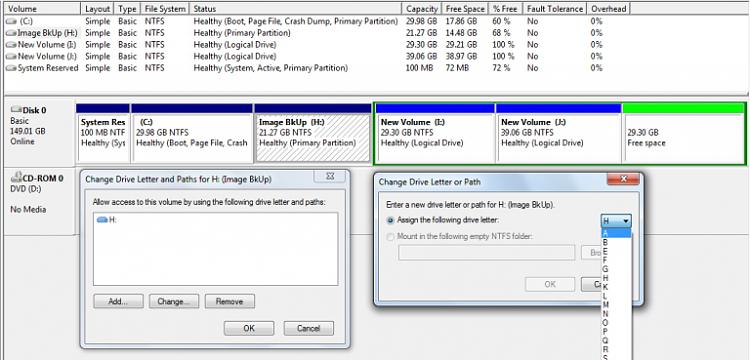Select the New Volume (J:) partition block
The height and width of the screenshot is (360, 750).
click(559, 133)
